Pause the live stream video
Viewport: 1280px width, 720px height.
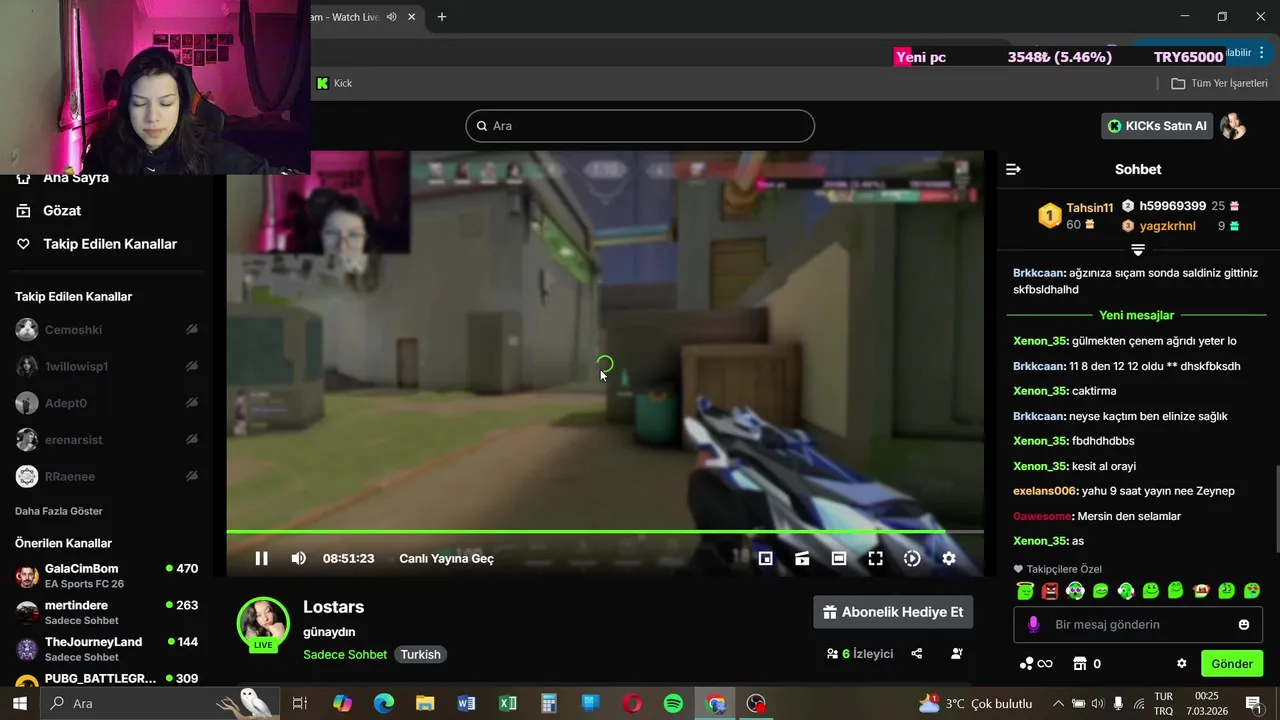(261, 559)
